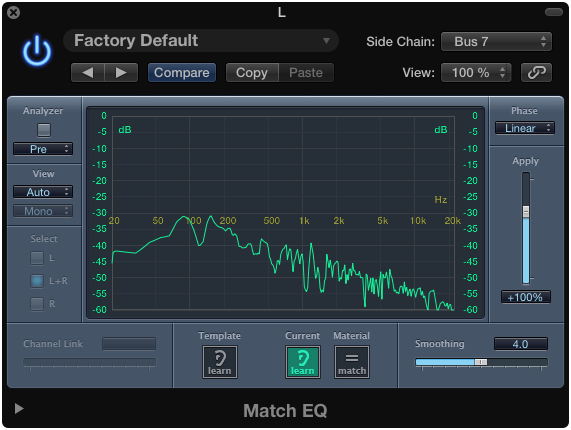Enable the Analyzer checkbox
The height and width of the screenshot is (430, 571).
44,130
